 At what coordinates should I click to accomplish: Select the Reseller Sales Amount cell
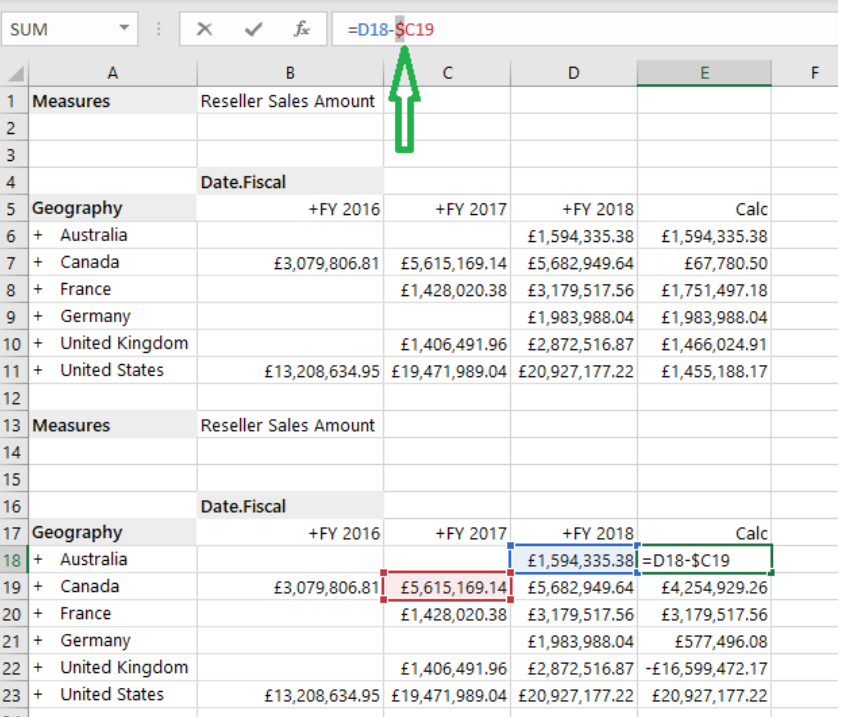point(288,101)
